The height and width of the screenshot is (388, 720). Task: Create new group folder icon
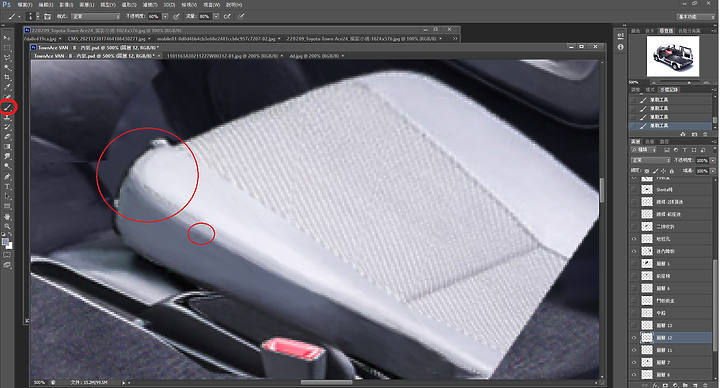[686, 385]
